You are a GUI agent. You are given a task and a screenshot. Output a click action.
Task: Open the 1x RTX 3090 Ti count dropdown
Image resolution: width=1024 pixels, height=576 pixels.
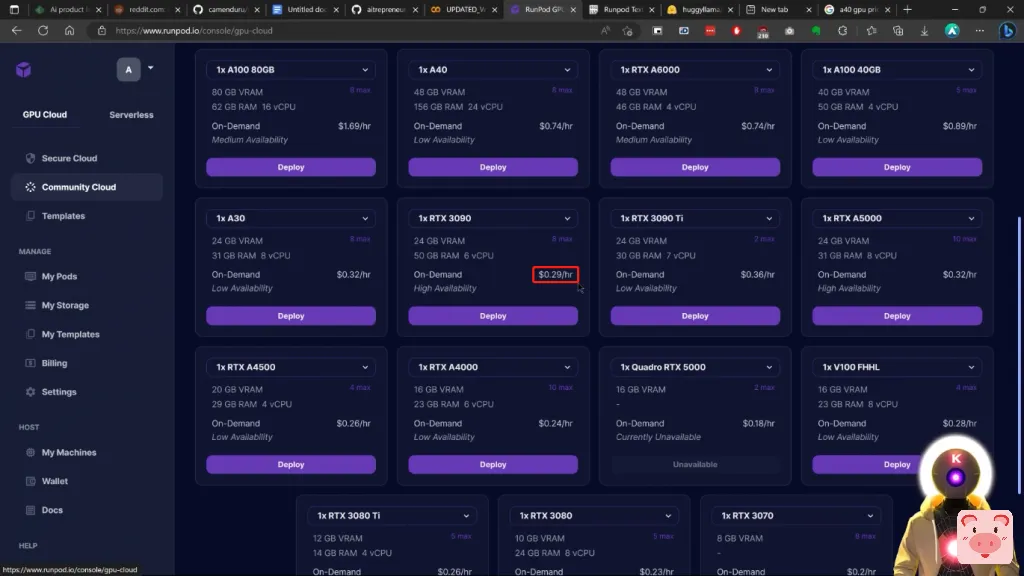pos(695,218)
